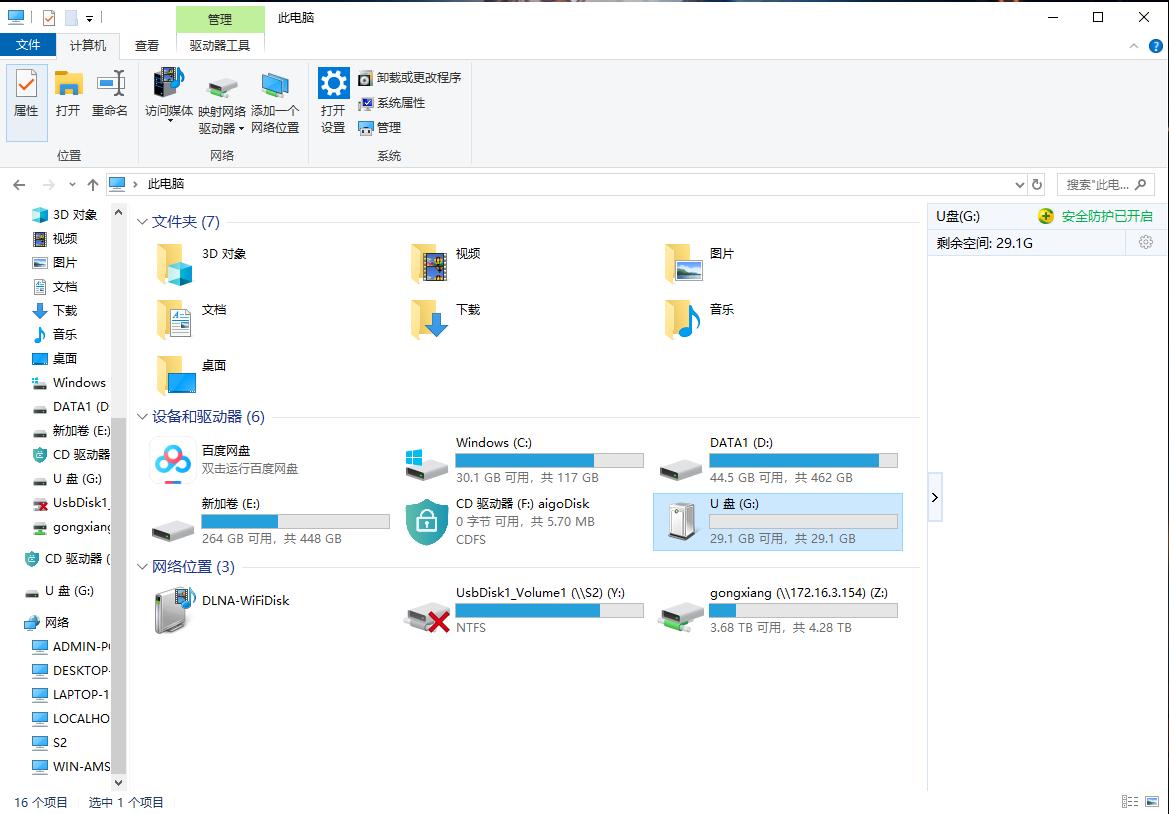The height and width of the screenshot is (814, 1169).
Task: Select gongxiang (\\172.16.3.154) (Z:) drive
Action: click(779, 610)
